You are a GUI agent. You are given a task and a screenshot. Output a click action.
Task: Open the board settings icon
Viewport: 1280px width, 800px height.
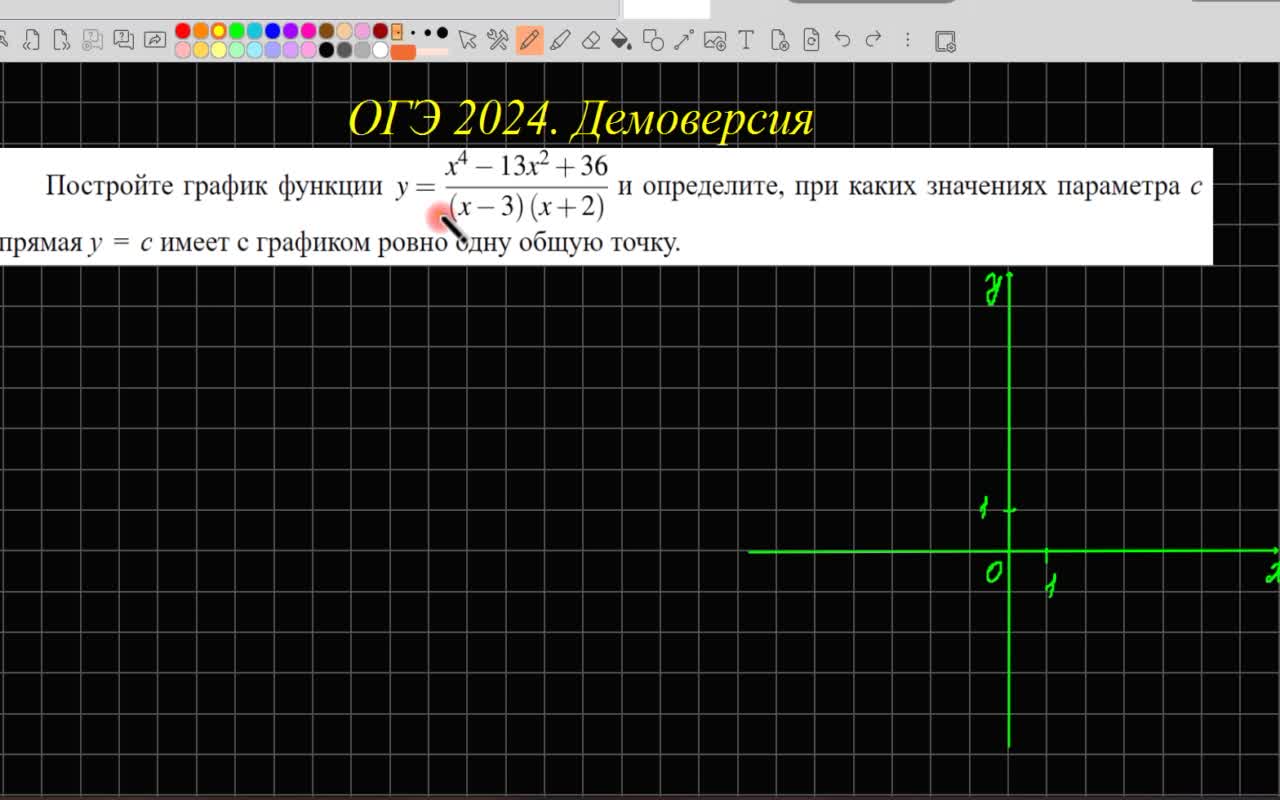tap(945, 41)
